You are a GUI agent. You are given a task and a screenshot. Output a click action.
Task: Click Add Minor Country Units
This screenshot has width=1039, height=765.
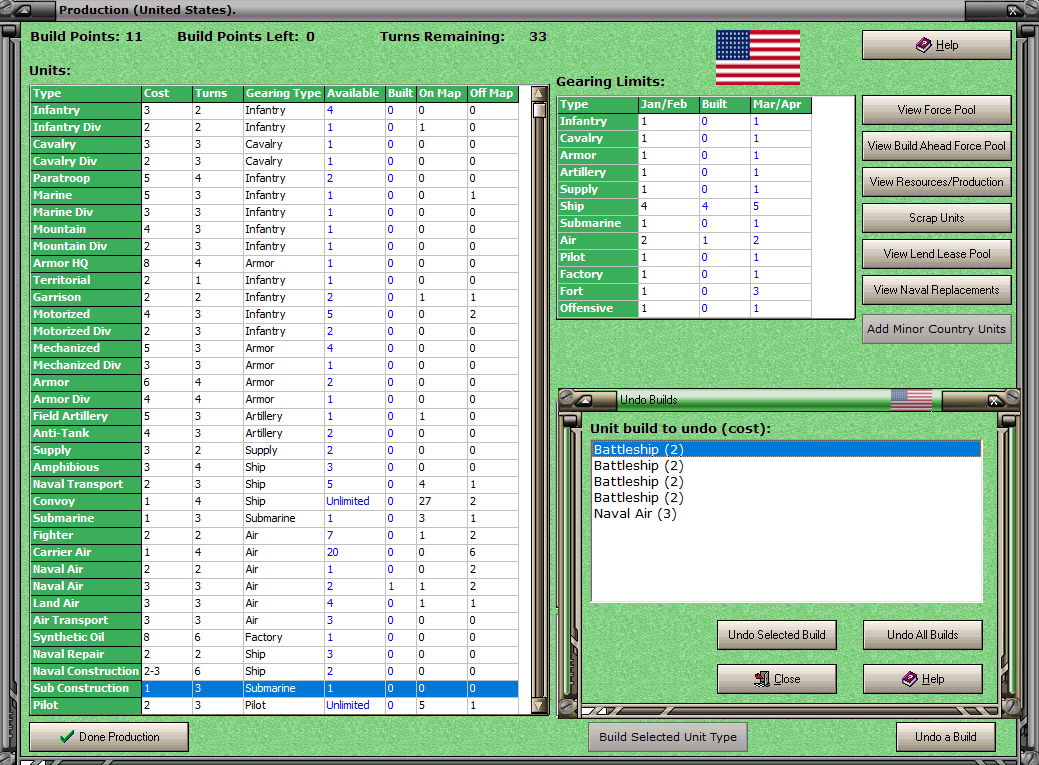click(936, 329)
